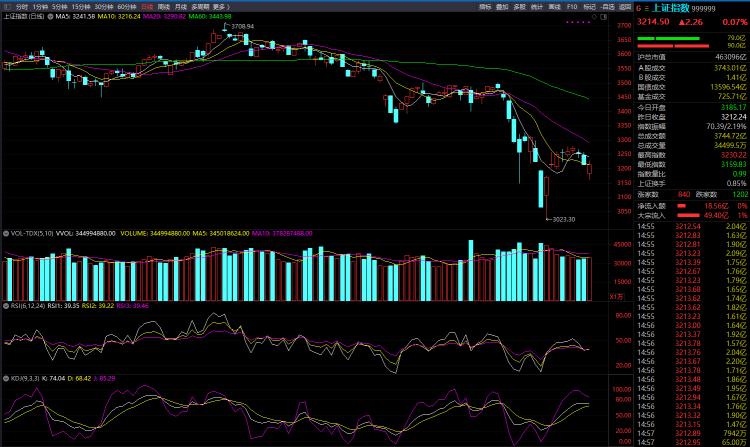Open the main chart MA settings circle icon

pyautogui.click(x=50, y=17)
